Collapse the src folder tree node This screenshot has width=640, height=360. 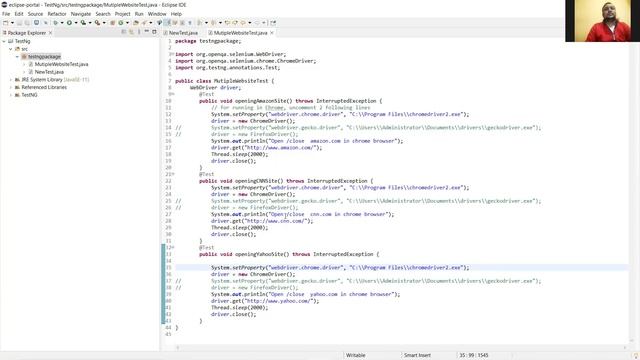[x=11, y=49]
